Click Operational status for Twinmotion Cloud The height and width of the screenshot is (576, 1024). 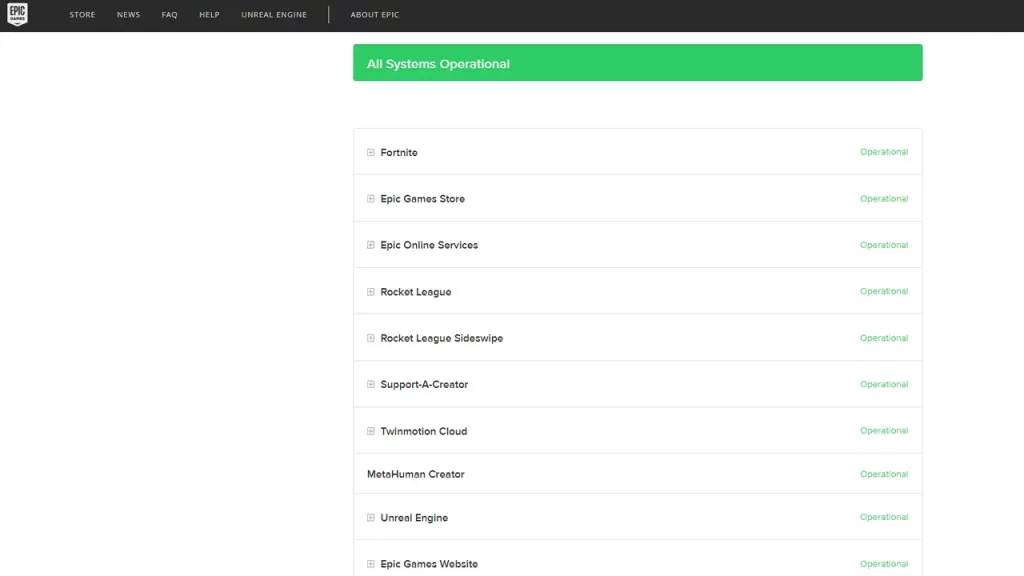[884, 430]
